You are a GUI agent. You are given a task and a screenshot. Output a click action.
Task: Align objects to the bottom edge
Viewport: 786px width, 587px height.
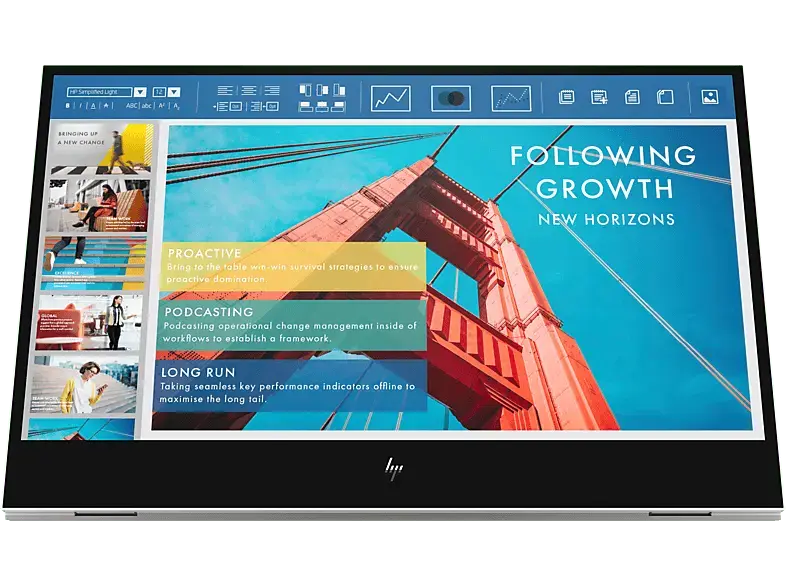coord(339,90)
